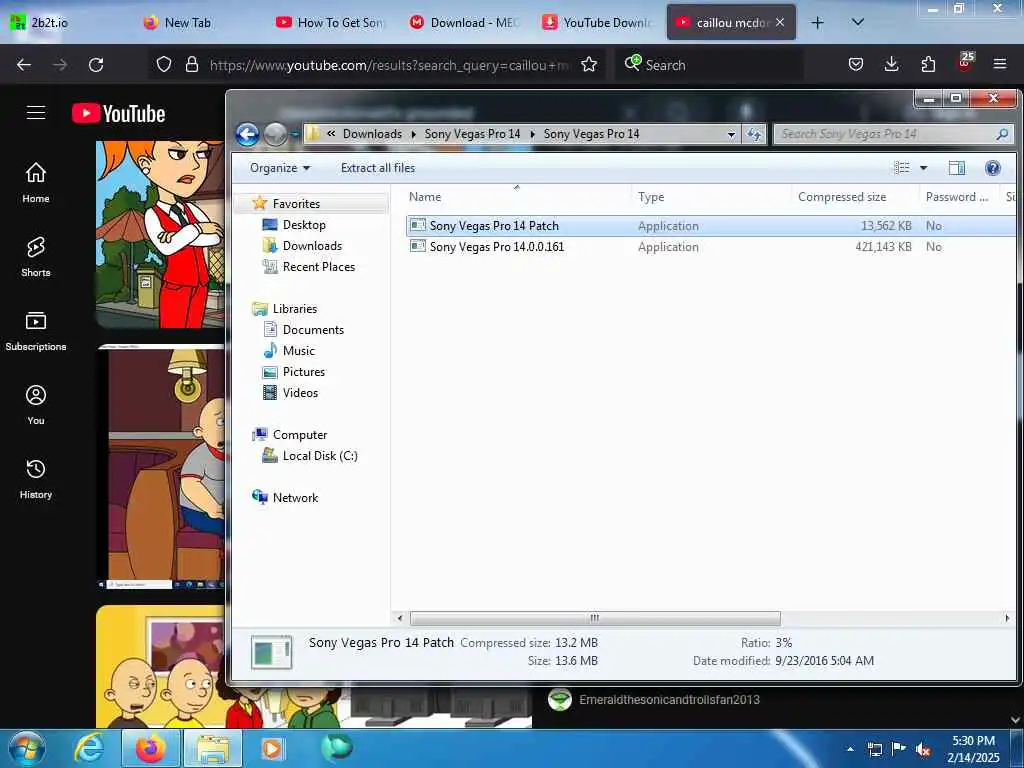Toggle the Explorer preview pane
1024x768 pixels.
coord(957,168)
